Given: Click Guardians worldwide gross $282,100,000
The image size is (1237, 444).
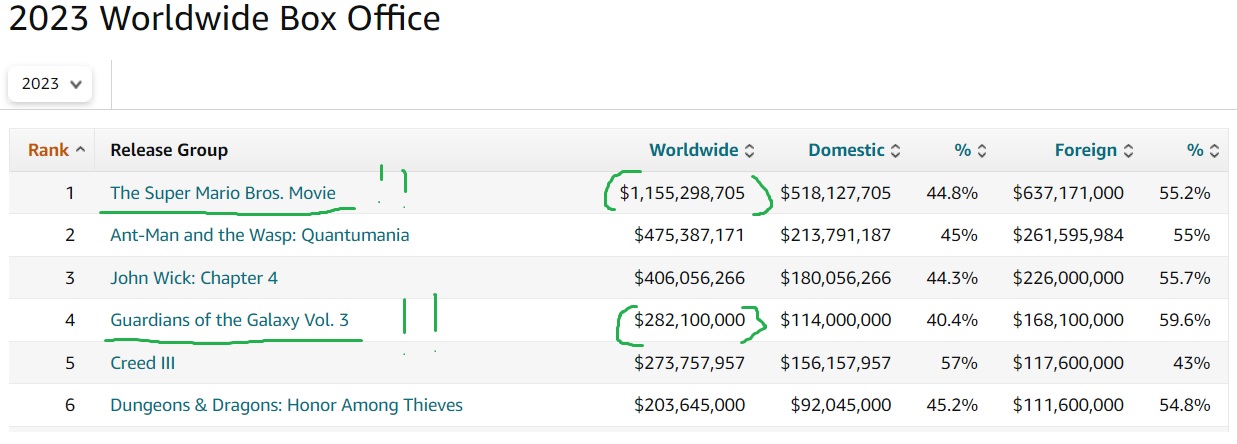Looking at the screenshot, I should pyautogui.click(x=689, y=321).
